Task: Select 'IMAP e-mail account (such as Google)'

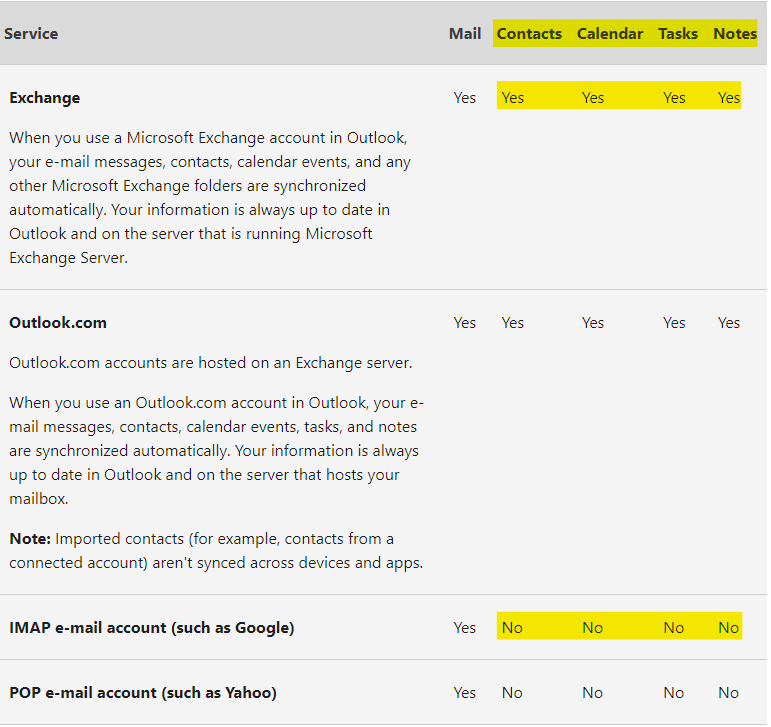Action: [151, 628]
